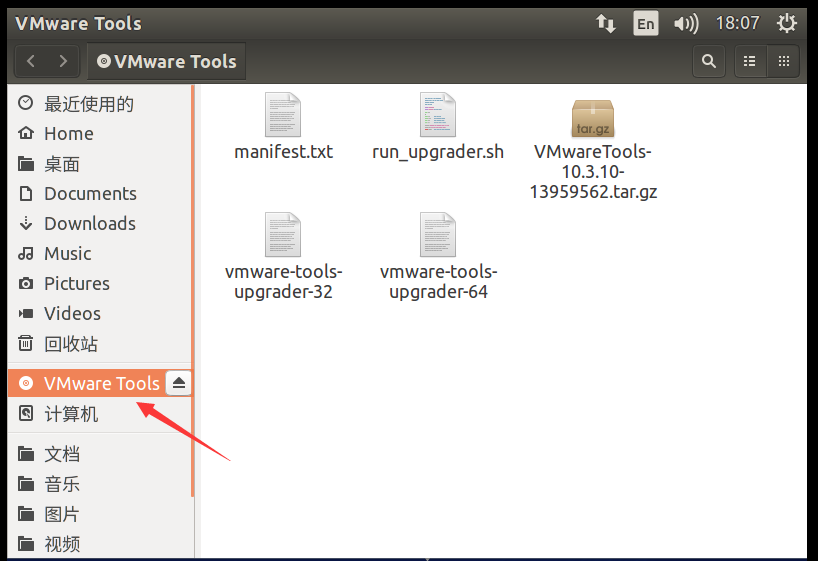Viewport: 818px width, 561px height.
Task: Click the VMware Tools path bar button
Action: coord(166,62)
